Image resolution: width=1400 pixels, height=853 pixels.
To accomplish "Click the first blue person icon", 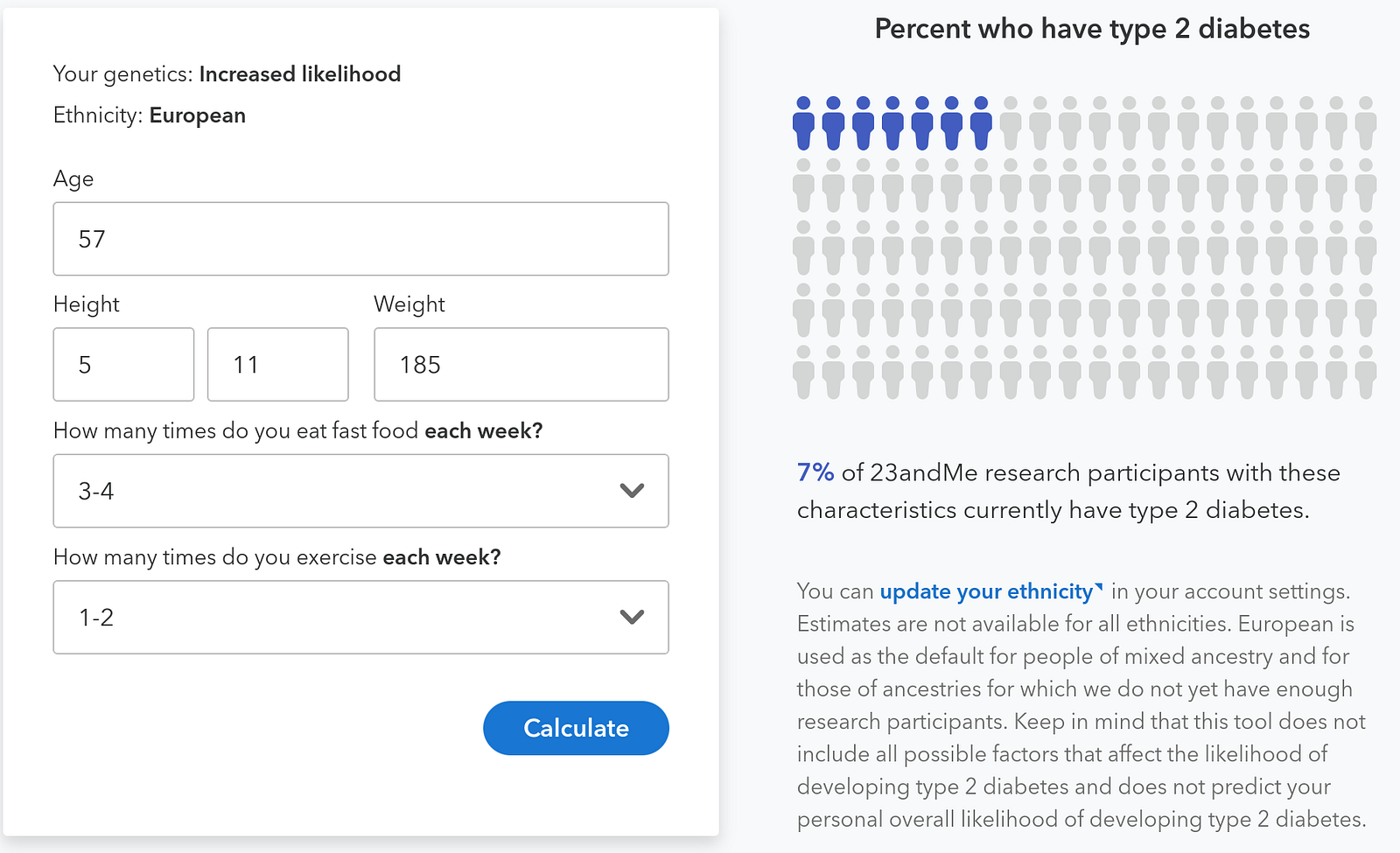I will (x=803, y=123).
